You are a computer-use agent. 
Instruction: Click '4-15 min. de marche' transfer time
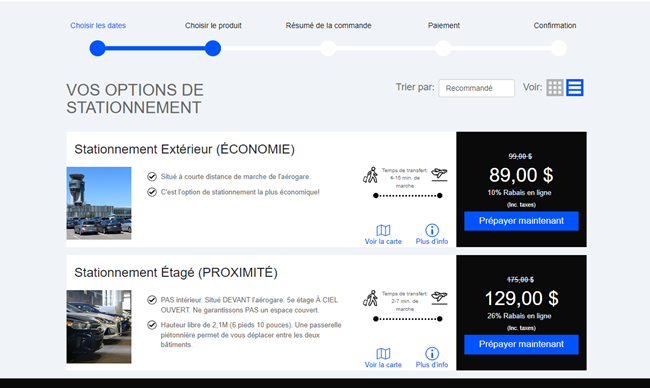[x=405, y=182]
